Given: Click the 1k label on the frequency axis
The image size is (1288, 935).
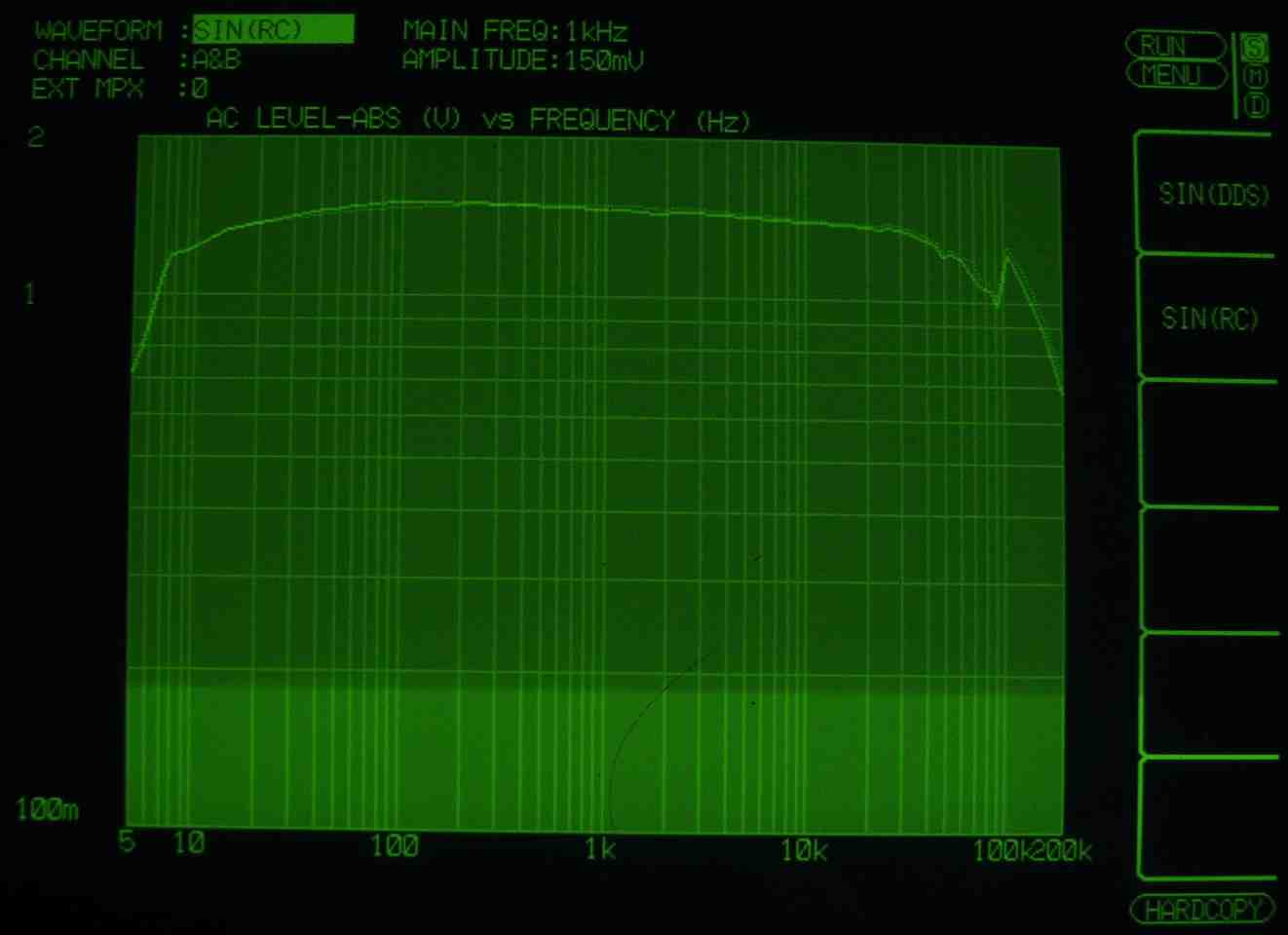Looking at the screenshot, I should click(600, 849).
